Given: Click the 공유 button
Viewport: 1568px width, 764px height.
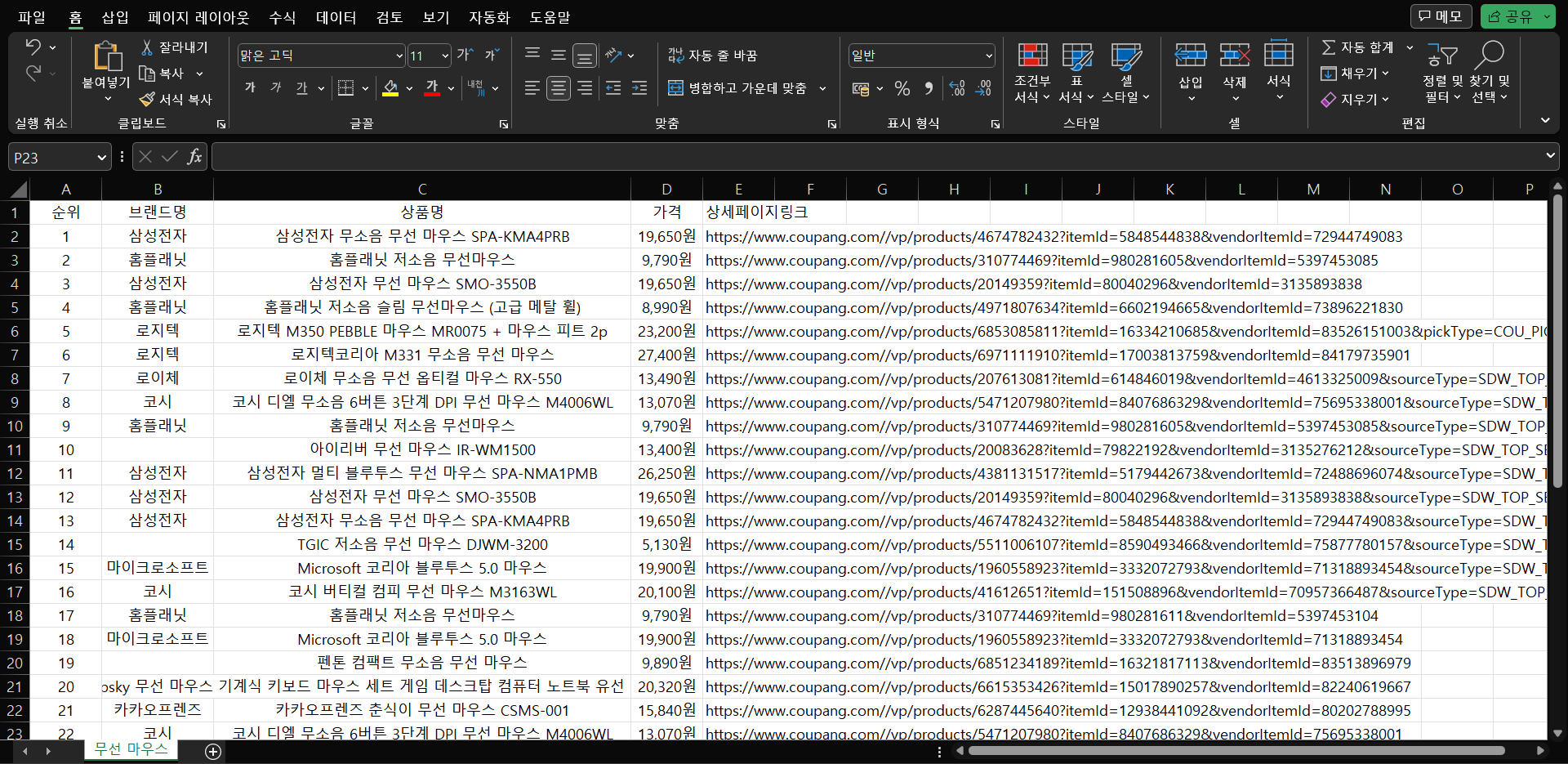Looking at the screenshot, I should (x=1509, y=16).
